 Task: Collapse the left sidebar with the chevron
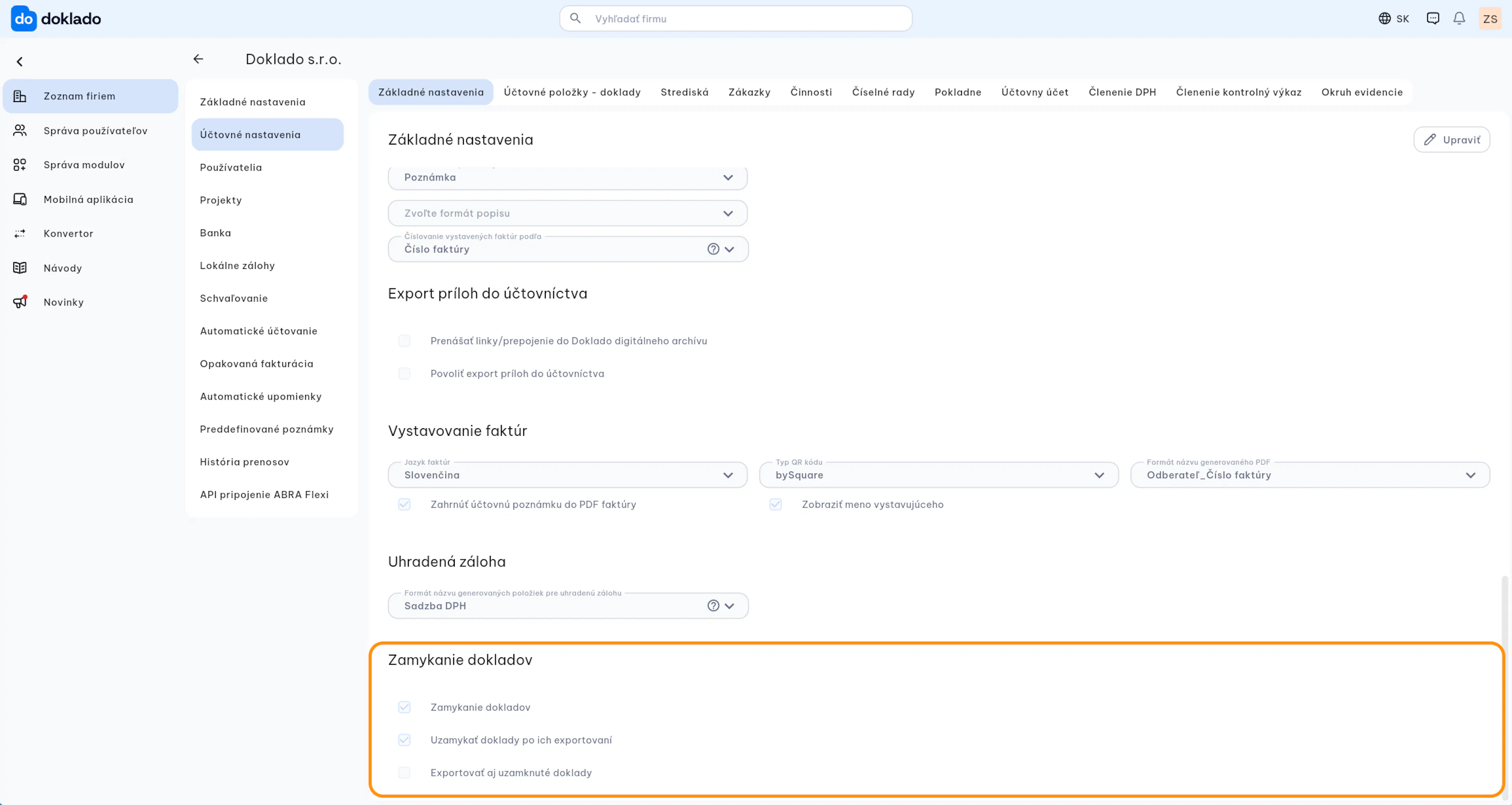[x=19, y=62]
